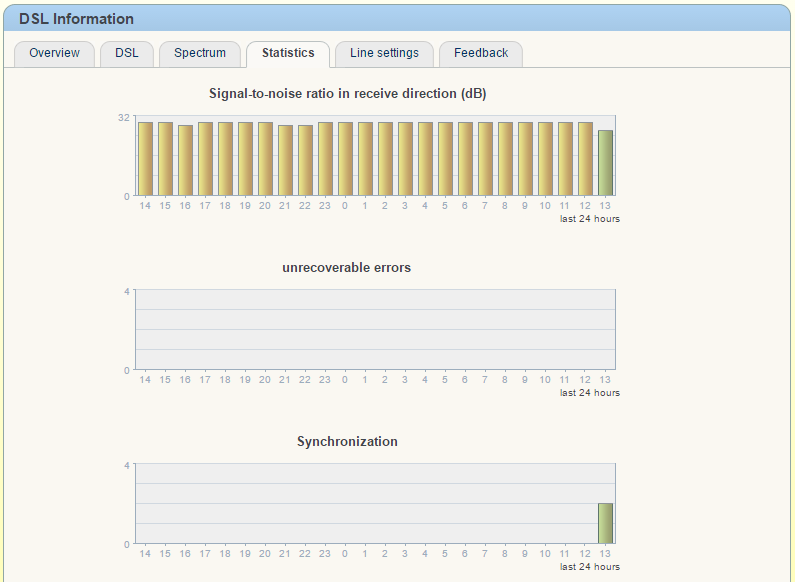Open the Spectrum tab

(200, 54)
